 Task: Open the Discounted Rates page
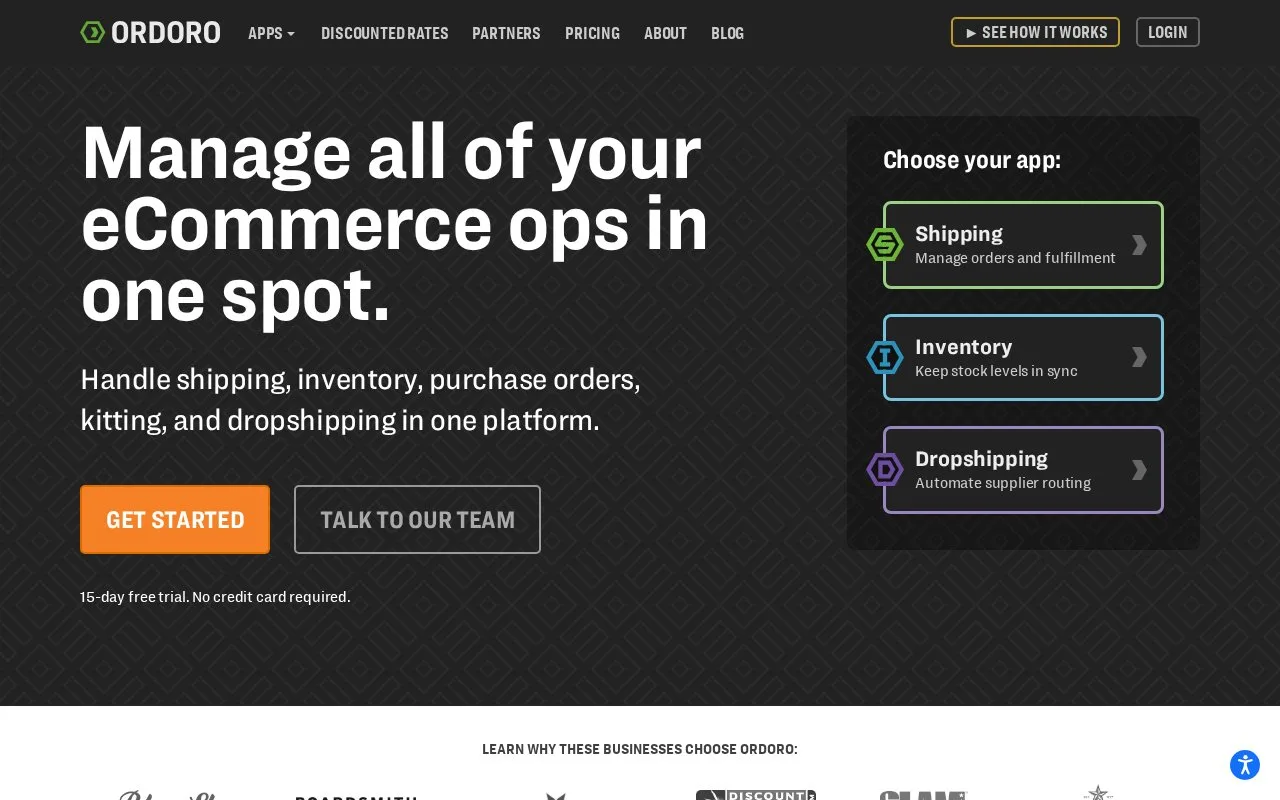(384, 33)
